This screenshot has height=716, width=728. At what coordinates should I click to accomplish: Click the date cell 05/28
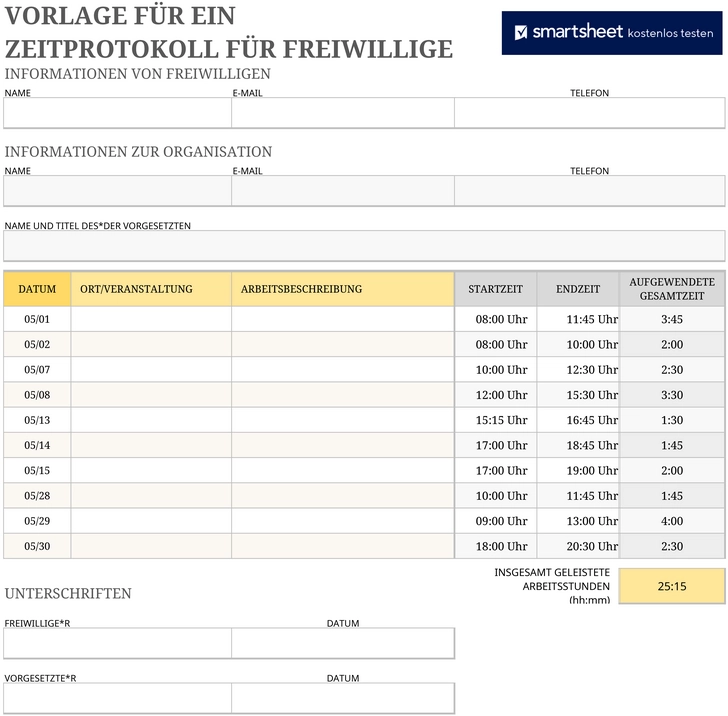37,495
